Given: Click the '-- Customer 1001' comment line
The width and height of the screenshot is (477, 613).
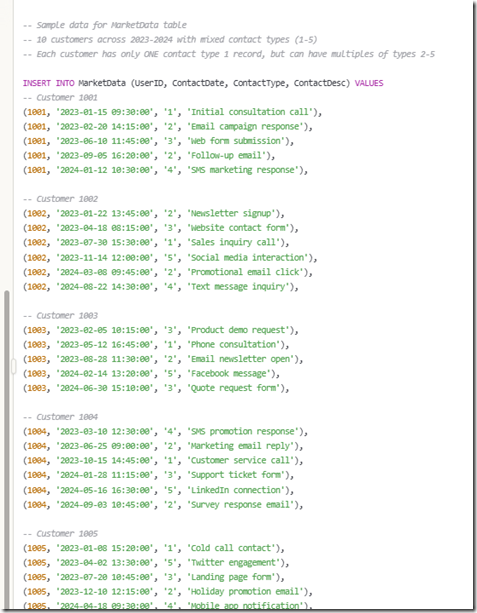Looking at the screenshot, I should point(60,97).
